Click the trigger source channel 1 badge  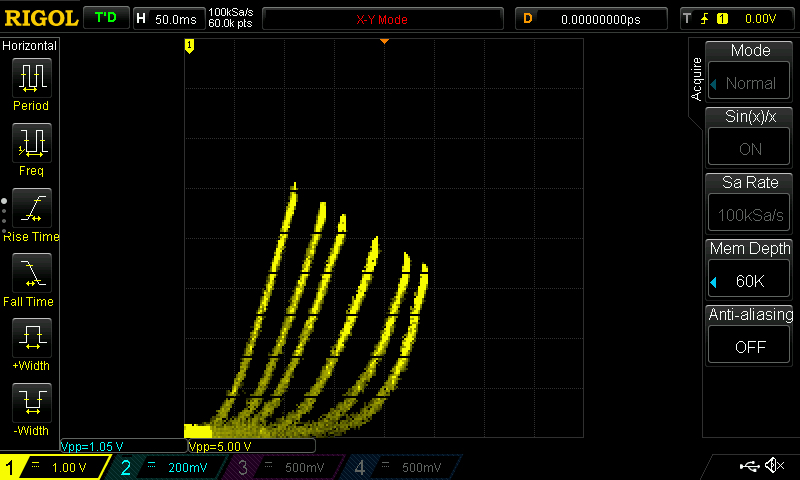tap(722, 19)
